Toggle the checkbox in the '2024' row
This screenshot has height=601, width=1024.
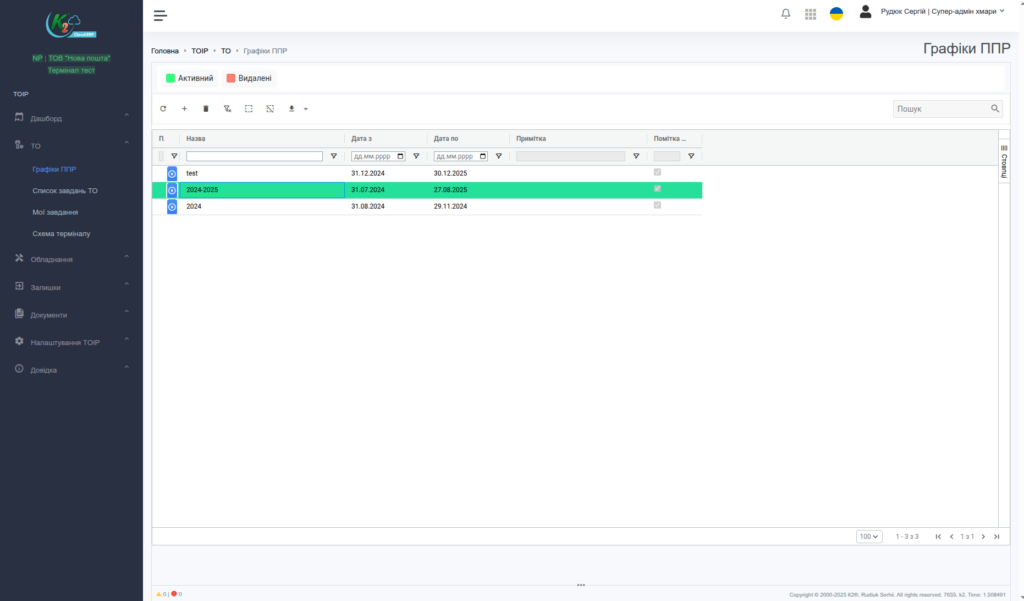(657, 205)
